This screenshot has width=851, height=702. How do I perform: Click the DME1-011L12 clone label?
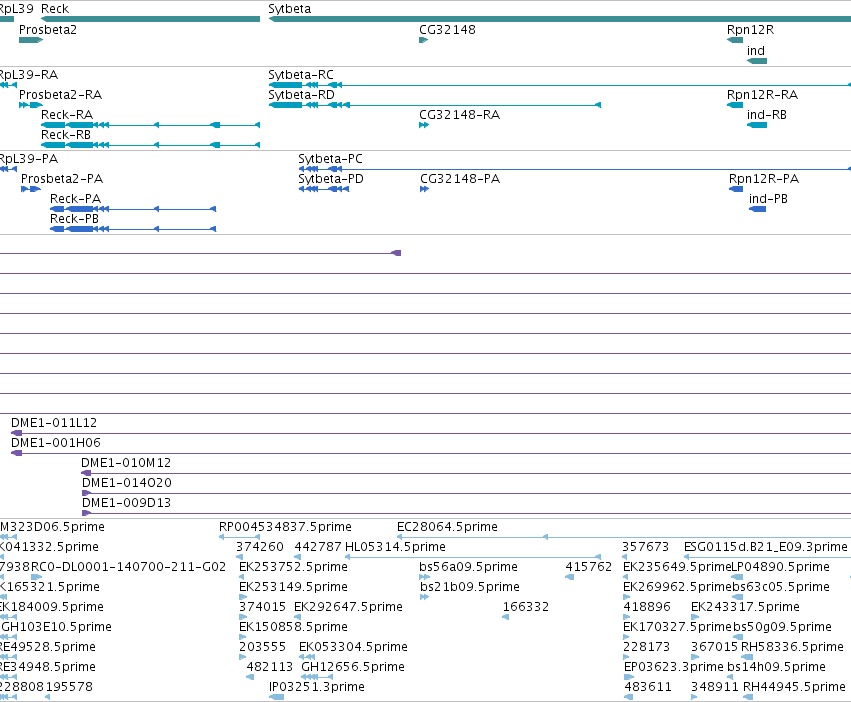pyautogui.click(x=54, y=422)
